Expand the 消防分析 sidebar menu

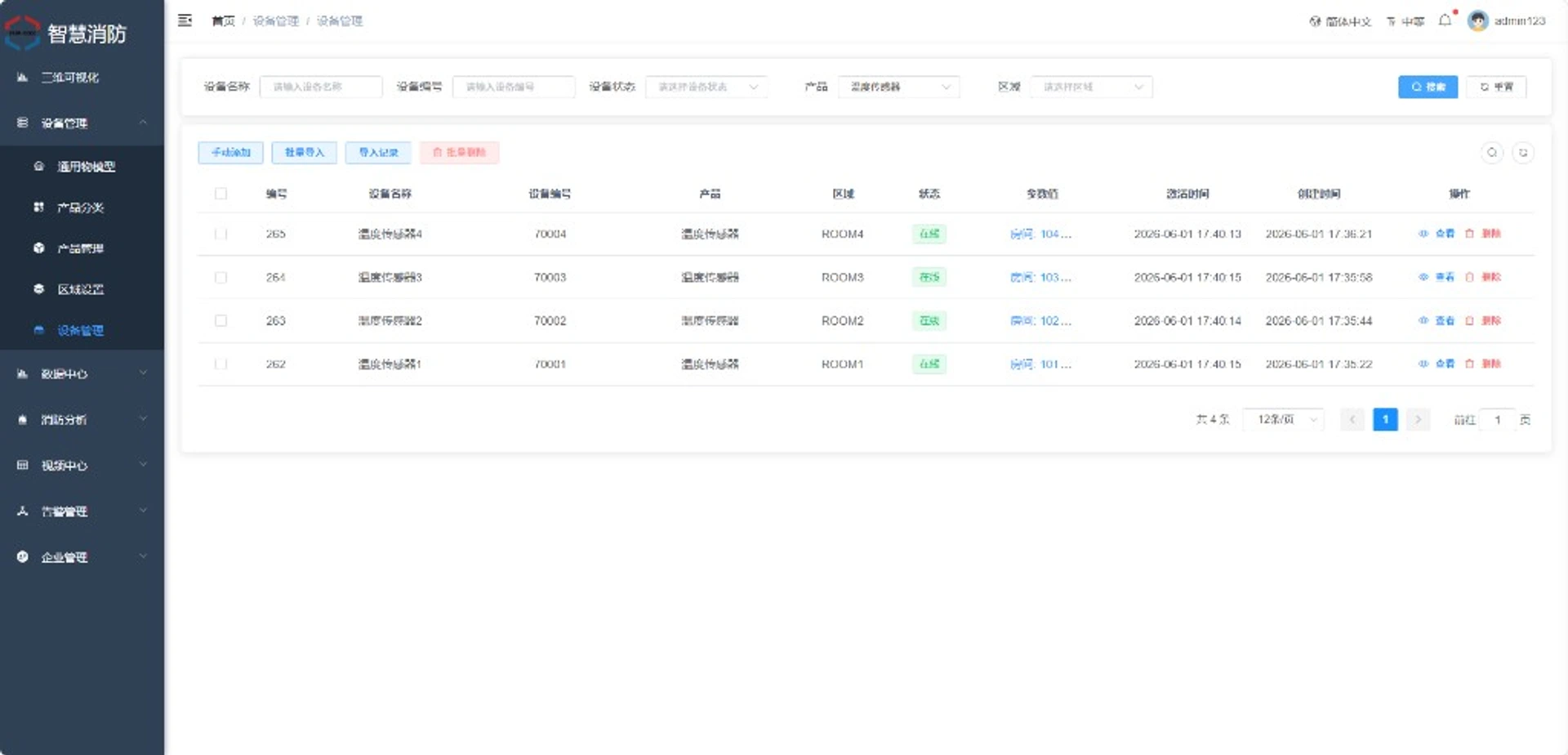point(82,419)
